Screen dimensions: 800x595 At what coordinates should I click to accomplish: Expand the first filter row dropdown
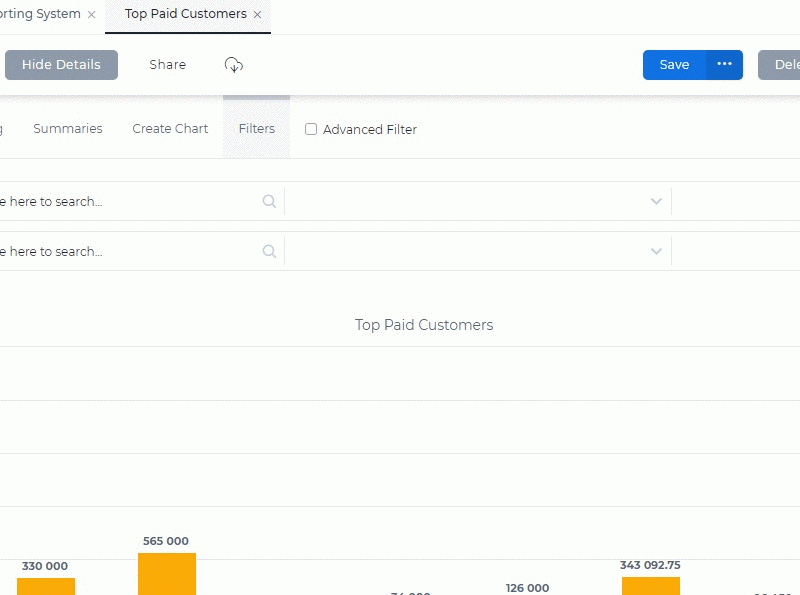tap(656, 201)
